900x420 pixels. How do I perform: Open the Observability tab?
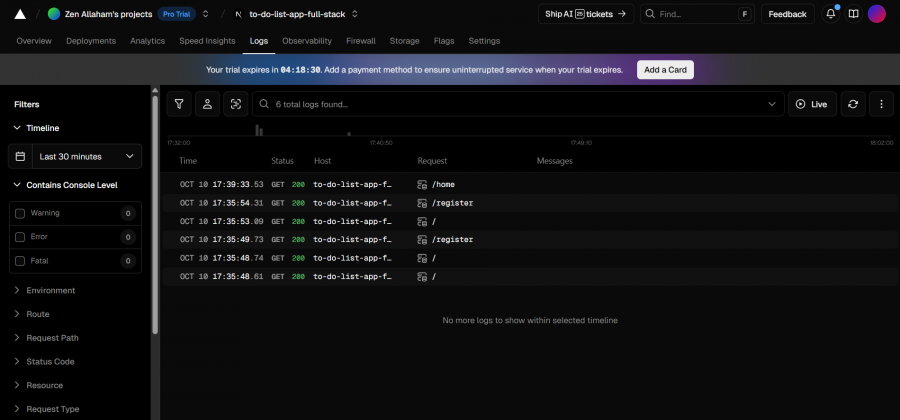click(x=307, y=41)
